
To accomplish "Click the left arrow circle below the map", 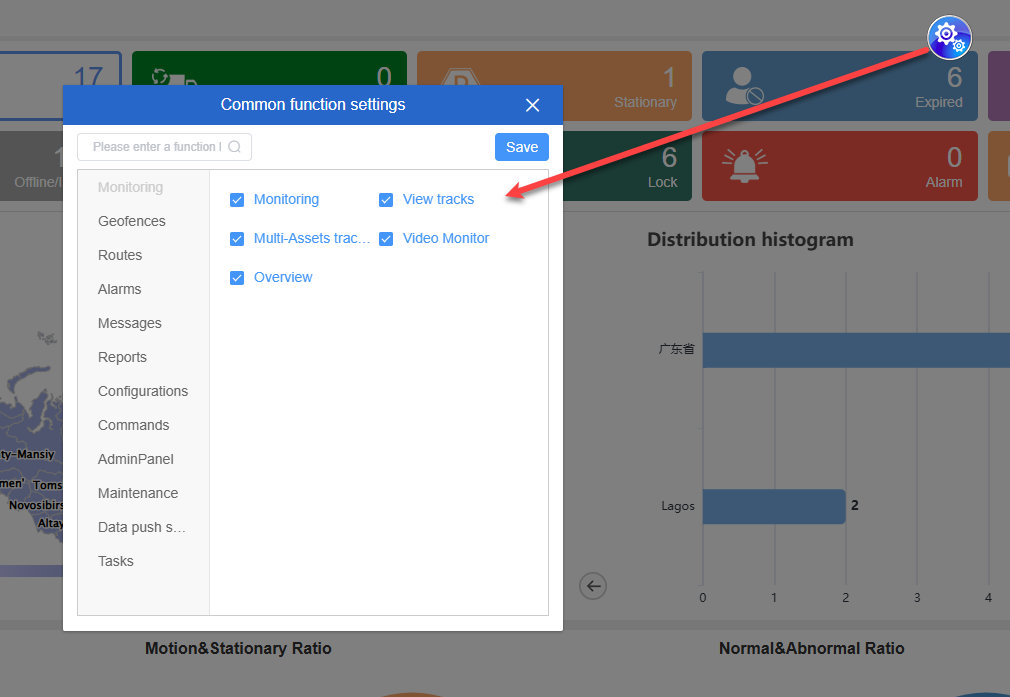I will [x=593, y=586].
